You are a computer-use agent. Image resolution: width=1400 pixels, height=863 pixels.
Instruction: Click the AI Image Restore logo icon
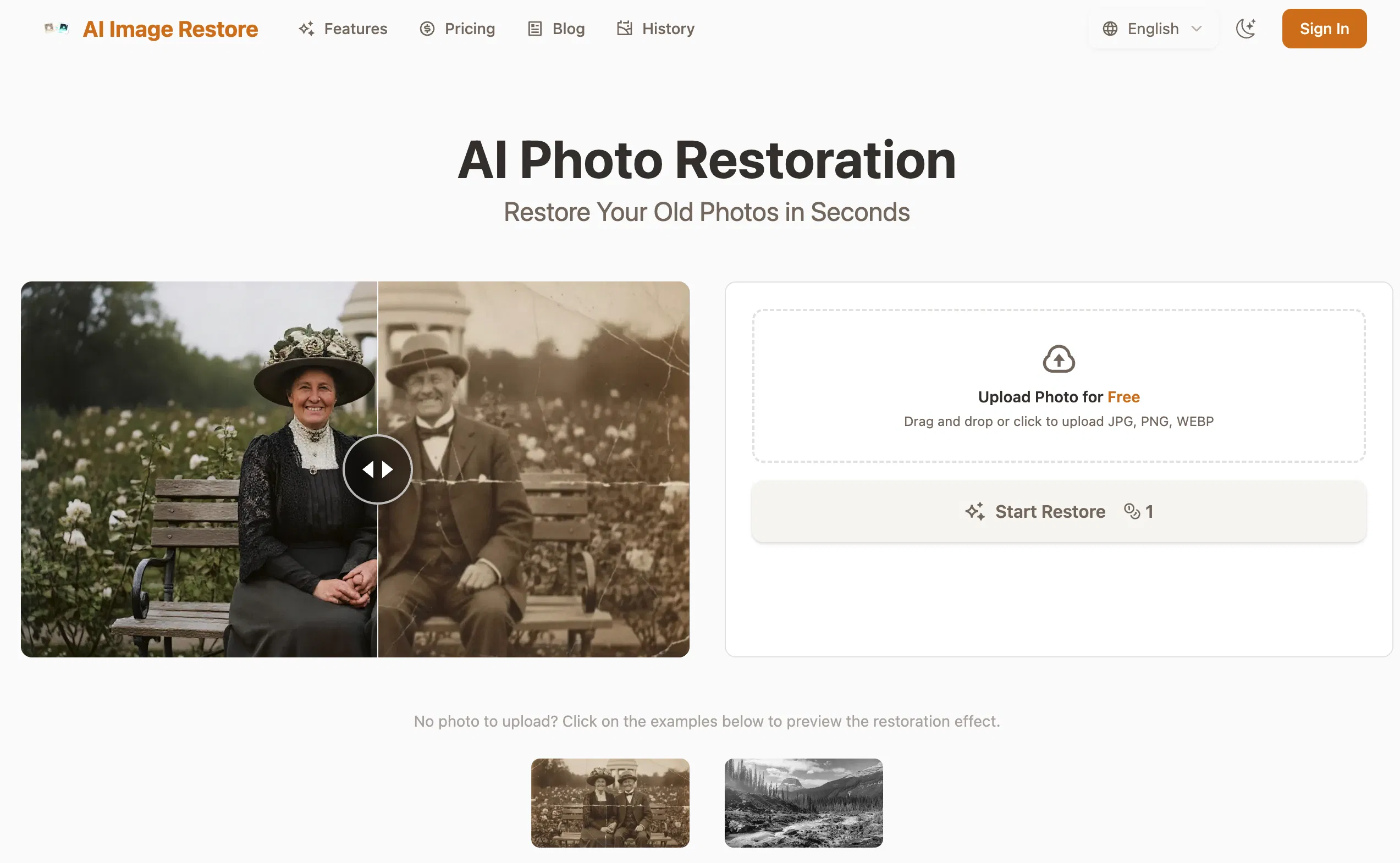pyautogui.click(x=56, y=27)
